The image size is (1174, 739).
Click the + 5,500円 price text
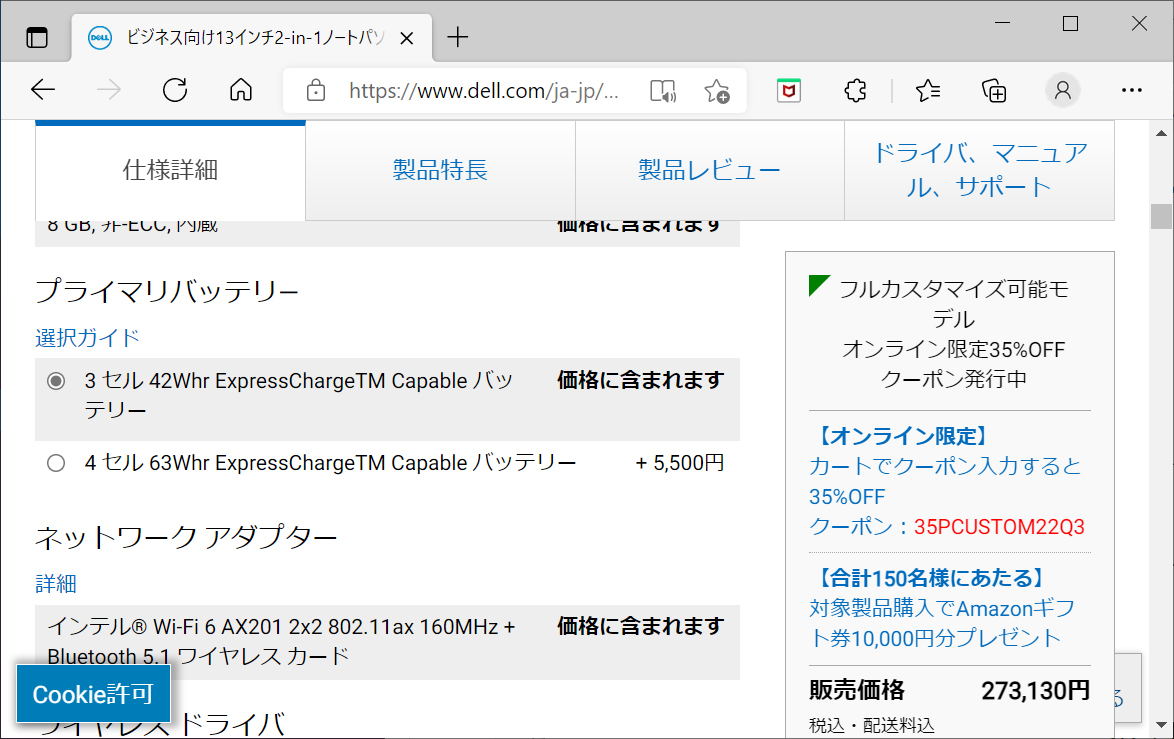[680, 463]
